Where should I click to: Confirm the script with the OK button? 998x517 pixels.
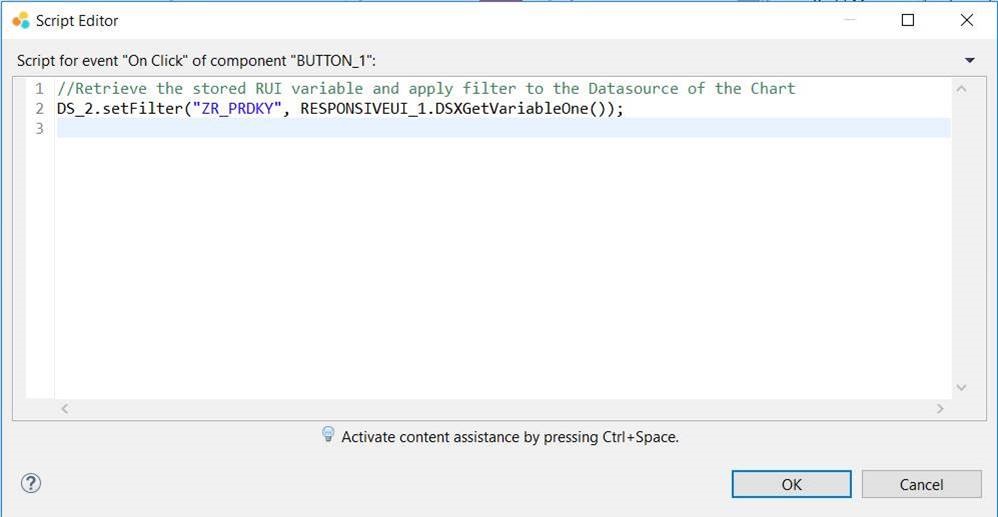coord(791,484)
